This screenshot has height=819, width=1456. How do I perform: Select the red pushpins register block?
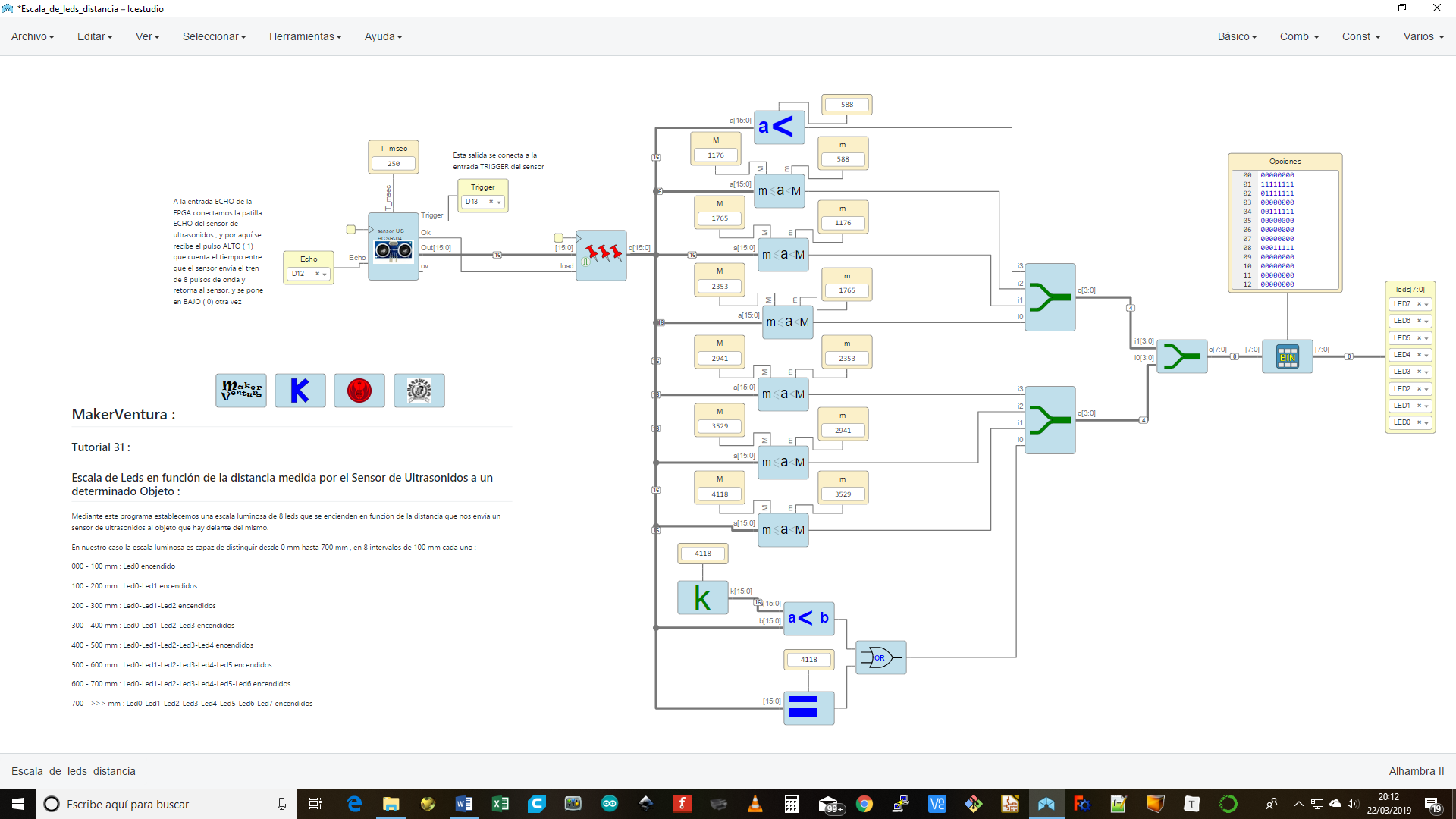pyautogui.click(x=601, y=256)
